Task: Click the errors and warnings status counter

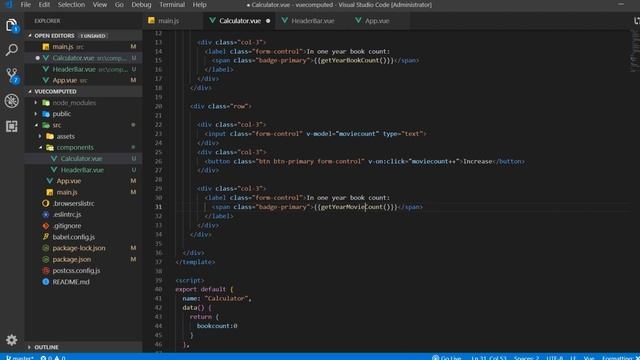Action: click(x=53, y=358)
